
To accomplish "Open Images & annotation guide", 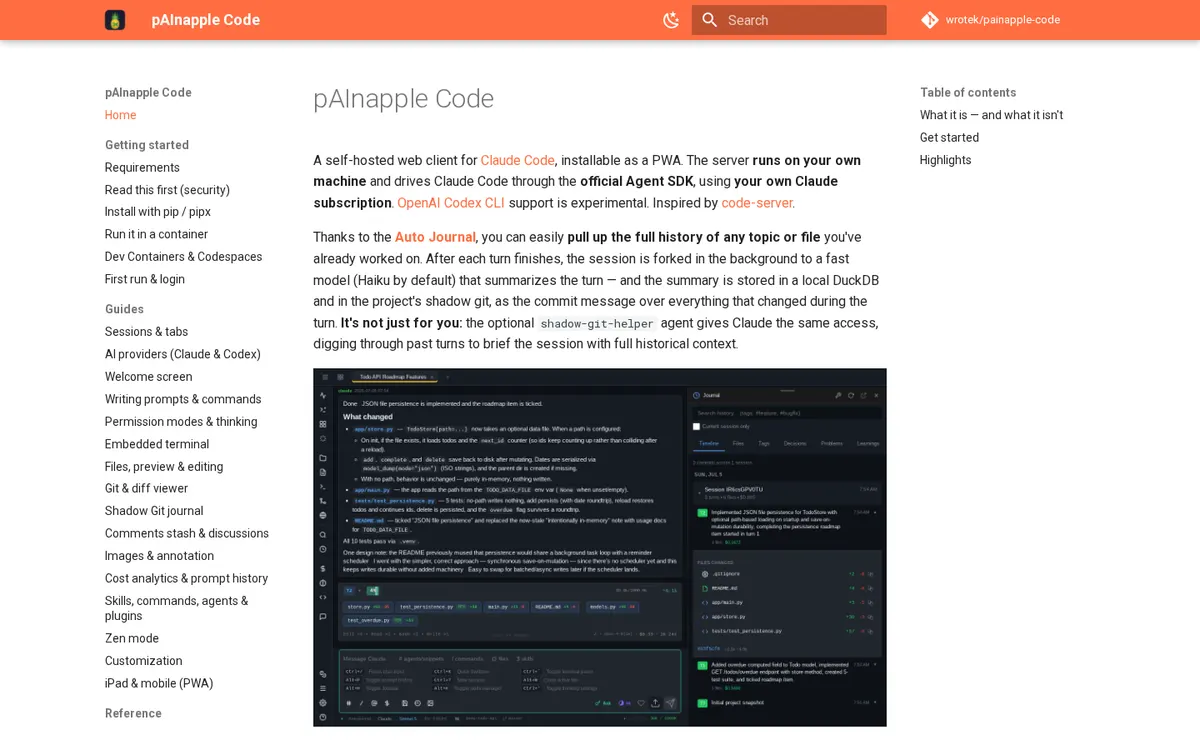I will coord(159,556).
